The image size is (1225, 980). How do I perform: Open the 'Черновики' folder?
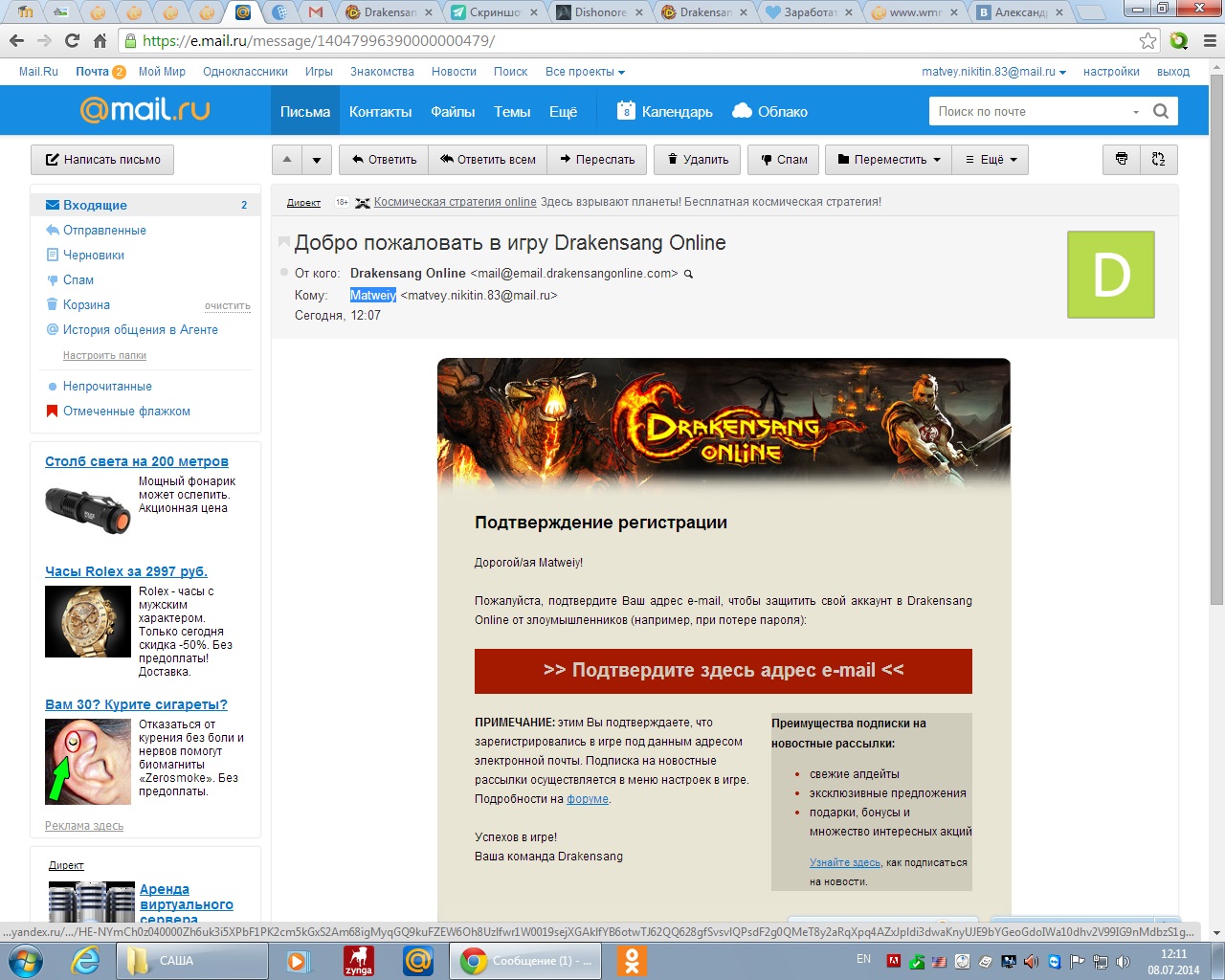pyautogui.click(x=94, y=256)
